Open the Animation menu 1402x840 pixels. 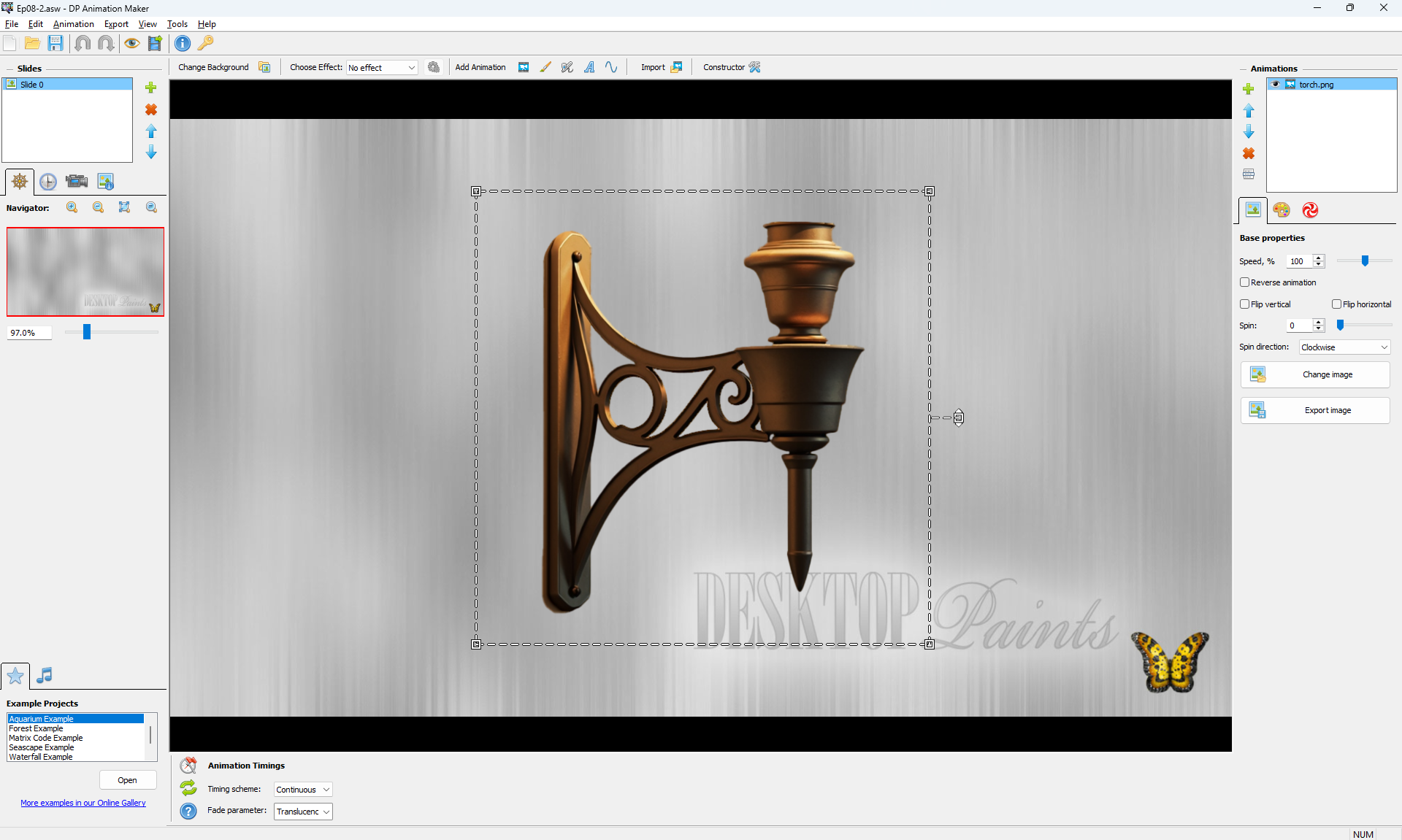point(73,24)
